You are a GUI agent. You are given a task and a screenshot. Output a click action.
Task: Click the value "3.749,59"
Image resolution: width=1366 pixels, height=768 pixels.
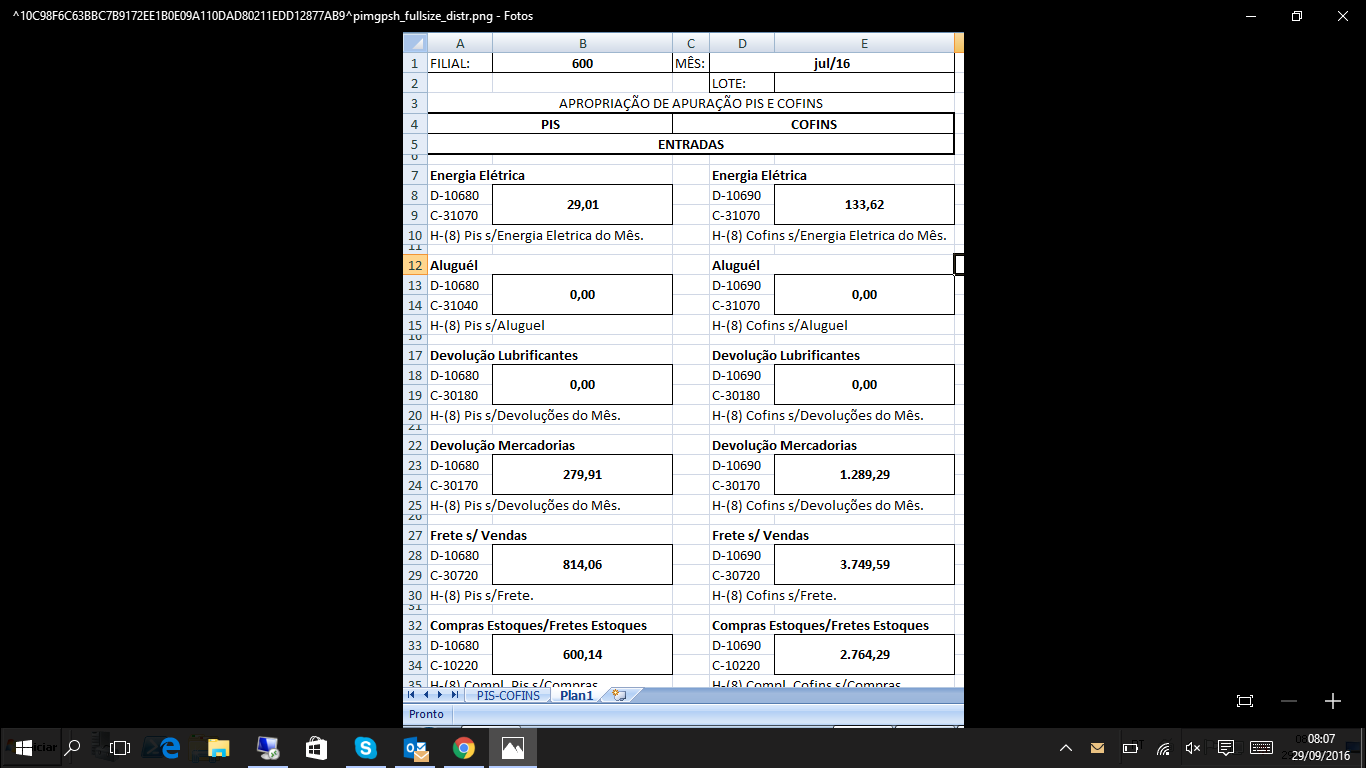point(864,564)
